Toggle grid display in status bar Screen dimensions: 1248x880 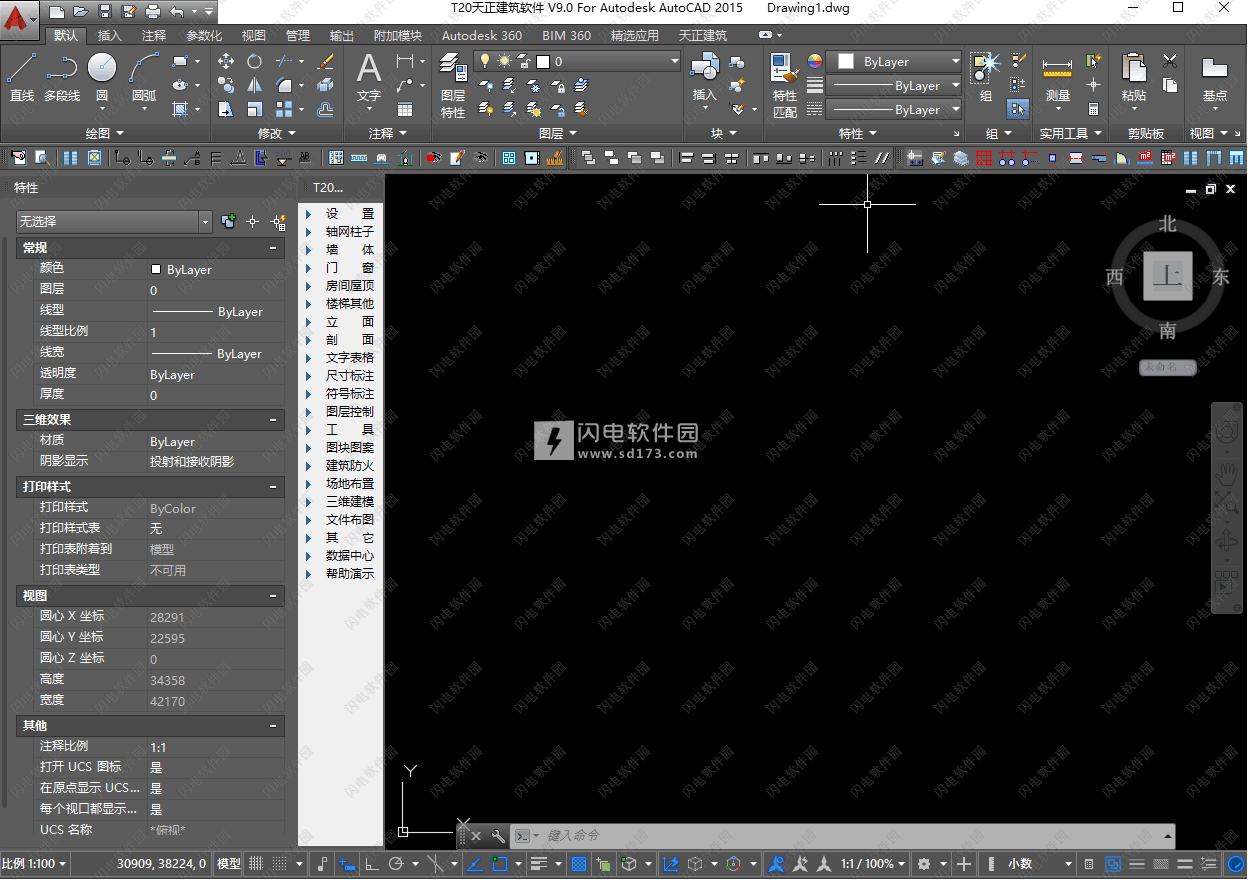(x=256, y=864)
